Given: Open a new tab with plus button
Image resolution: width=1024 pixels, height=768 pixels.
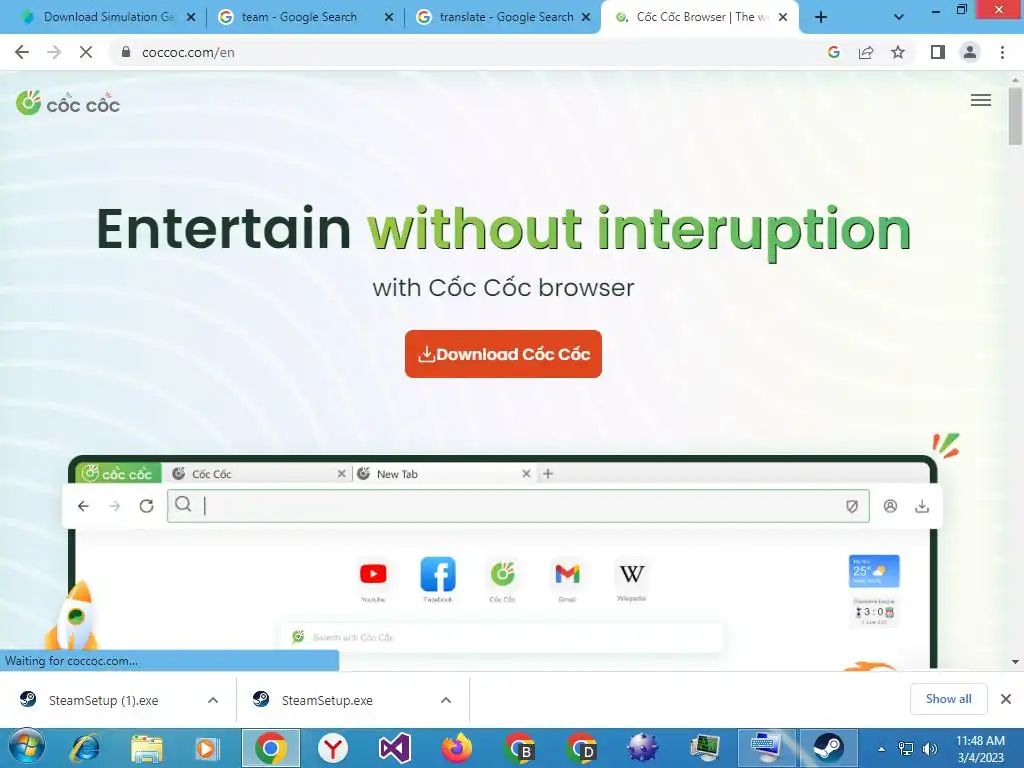Looking at the screenshot, I should (821, 18).
